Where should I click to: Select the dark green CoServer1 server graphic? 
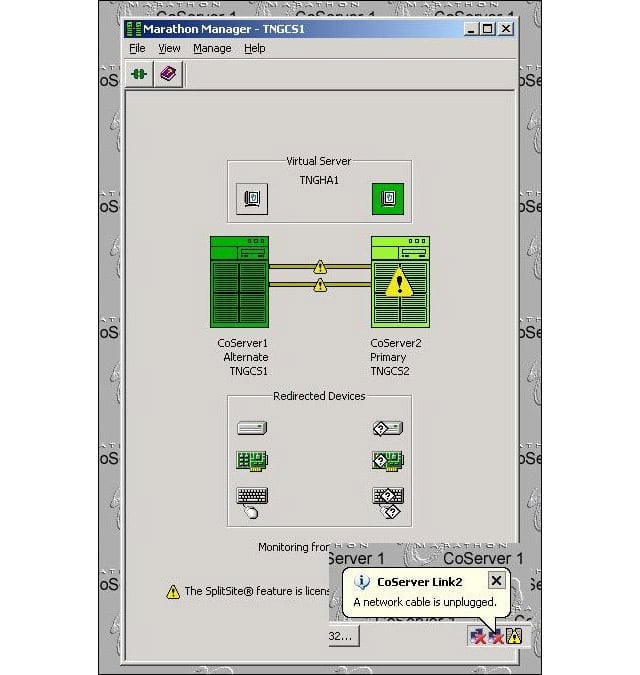[x=239, y=282]
